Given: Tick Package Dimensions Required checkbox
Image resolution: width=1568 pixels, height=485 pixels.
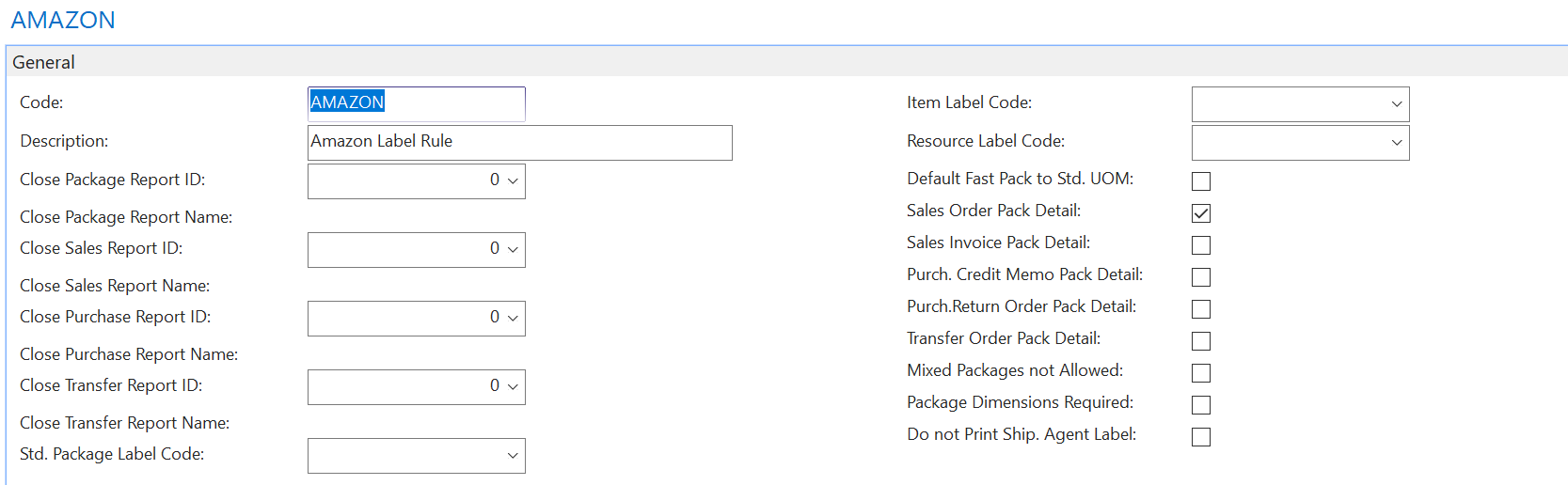Looking at the screenshot, I should 1201,404.
